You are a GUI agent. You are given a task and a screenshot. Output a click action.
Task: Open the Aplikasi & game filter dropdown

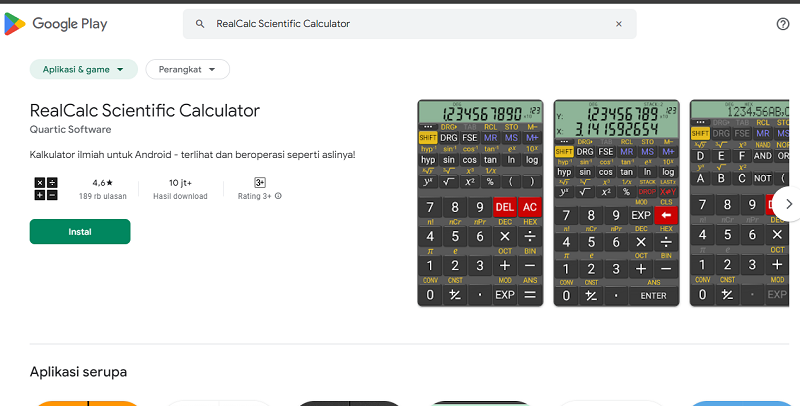(84, 69)
